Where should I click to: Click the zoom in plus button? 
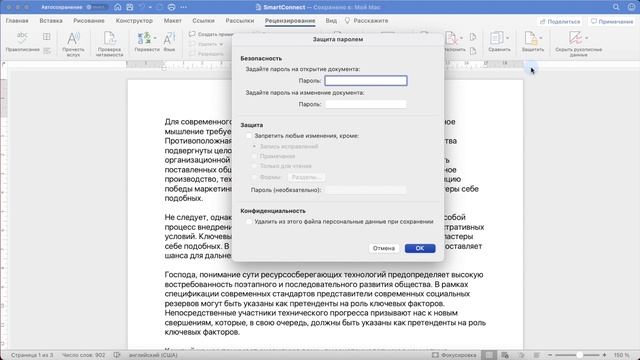click(604, 355)
